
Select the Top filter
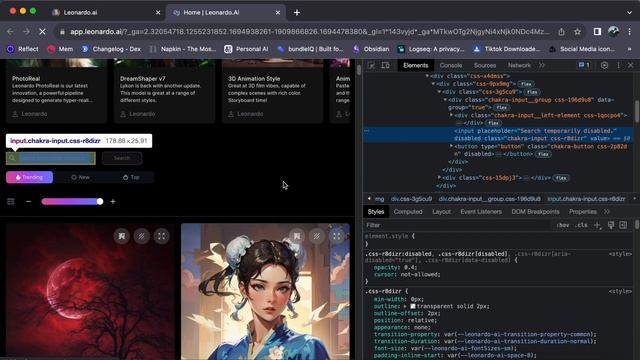(131, 177)
